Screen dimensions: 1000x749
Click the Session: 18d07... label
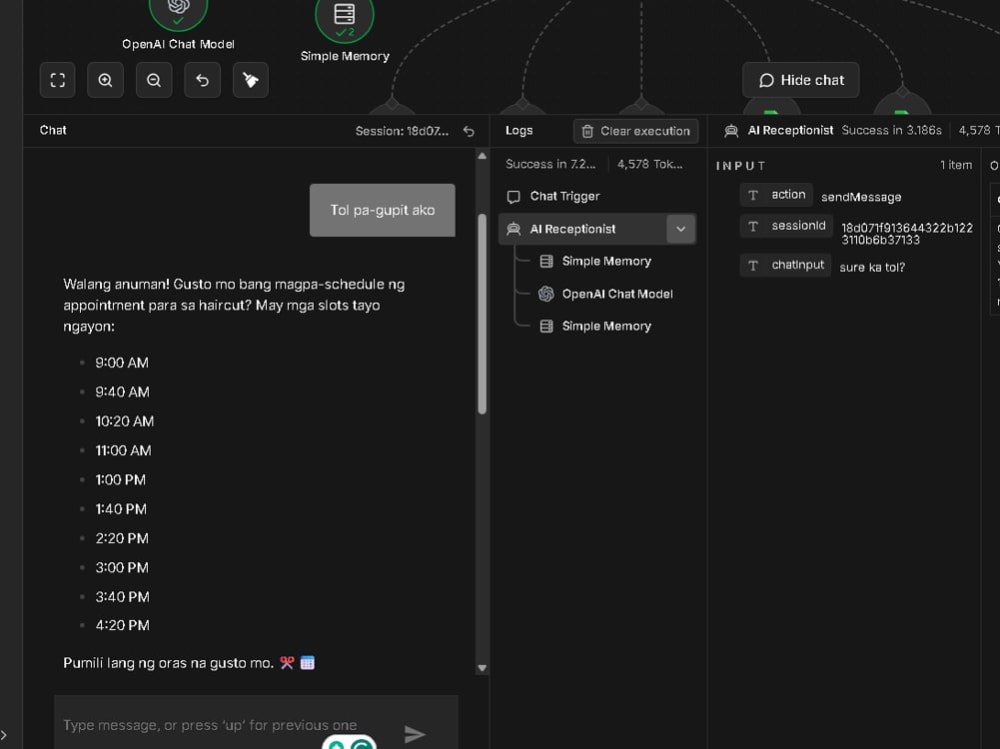click(402, 131)
